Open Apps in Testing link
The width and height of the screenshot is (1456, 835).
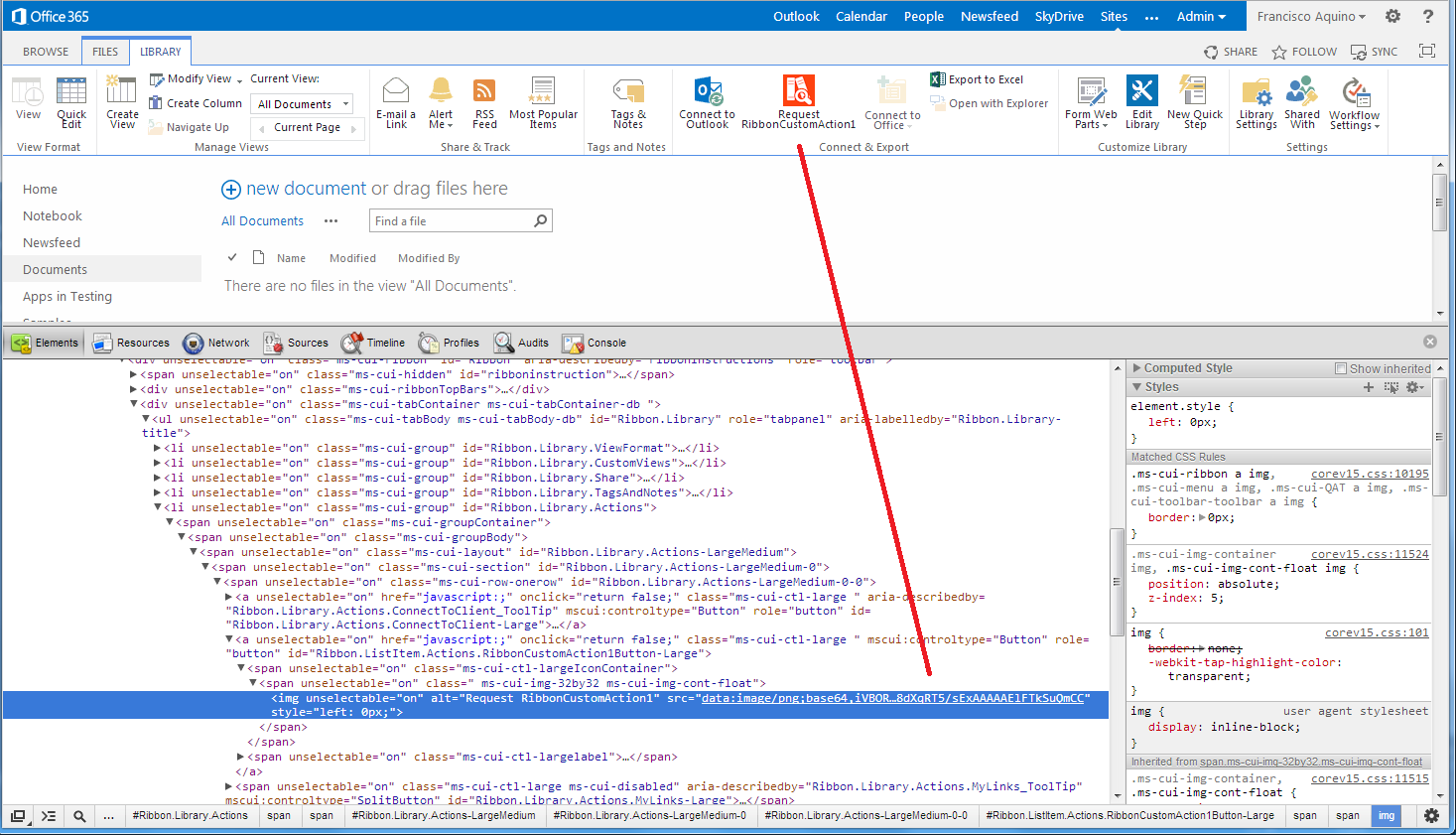point(67,296)
